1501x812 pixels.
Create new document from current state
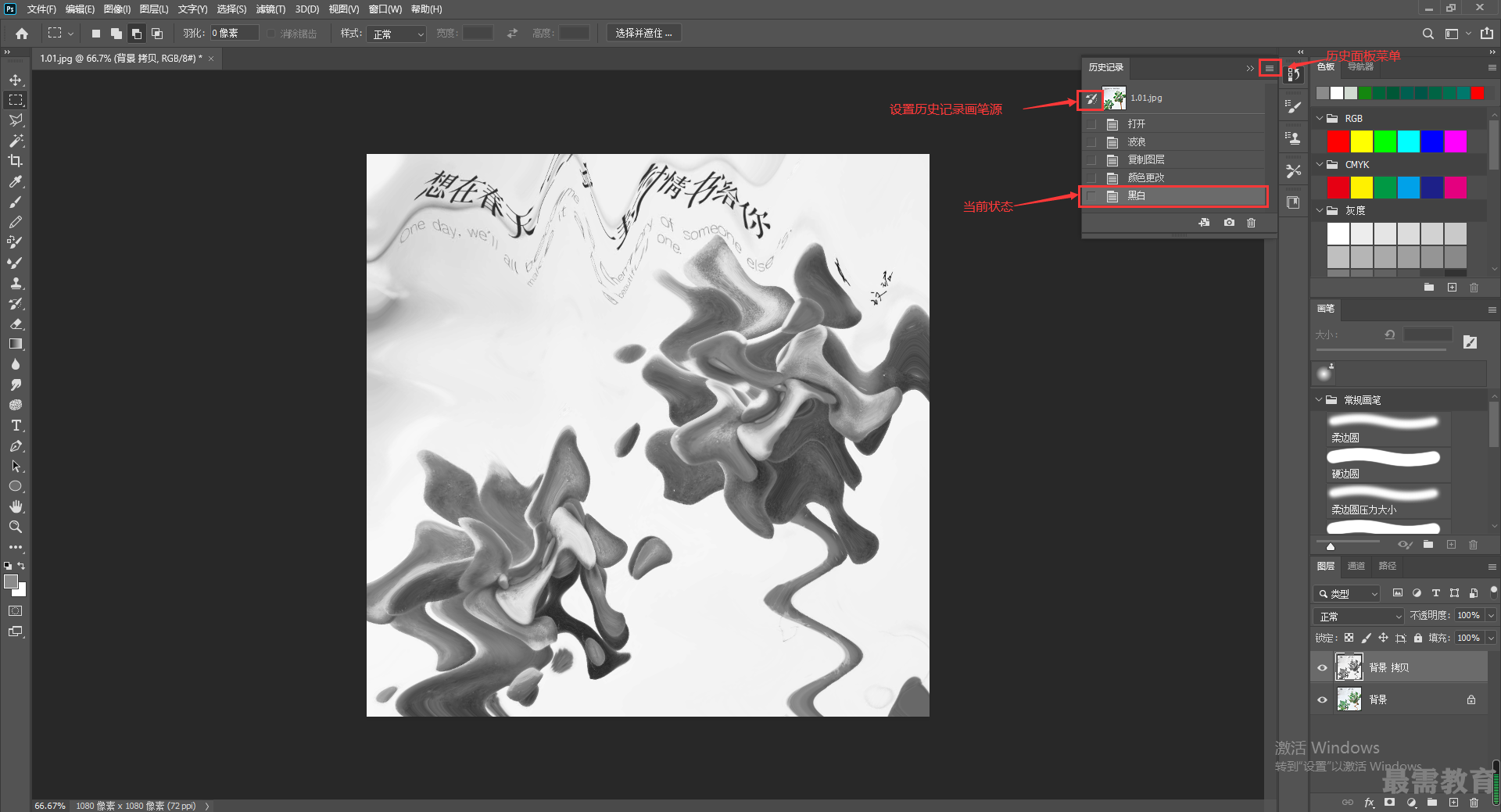(x=1204, y=223)
